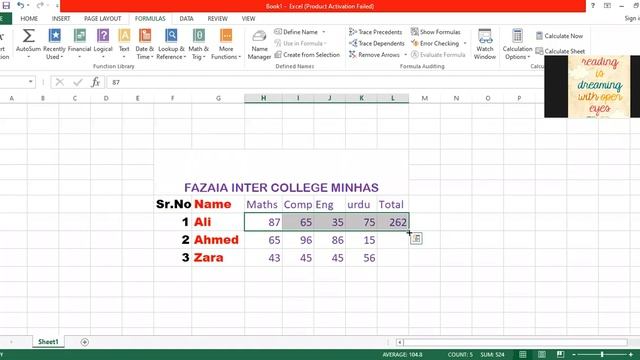
Task: Open Lookup & Reference functions icon
Action: tap(171, 36)
